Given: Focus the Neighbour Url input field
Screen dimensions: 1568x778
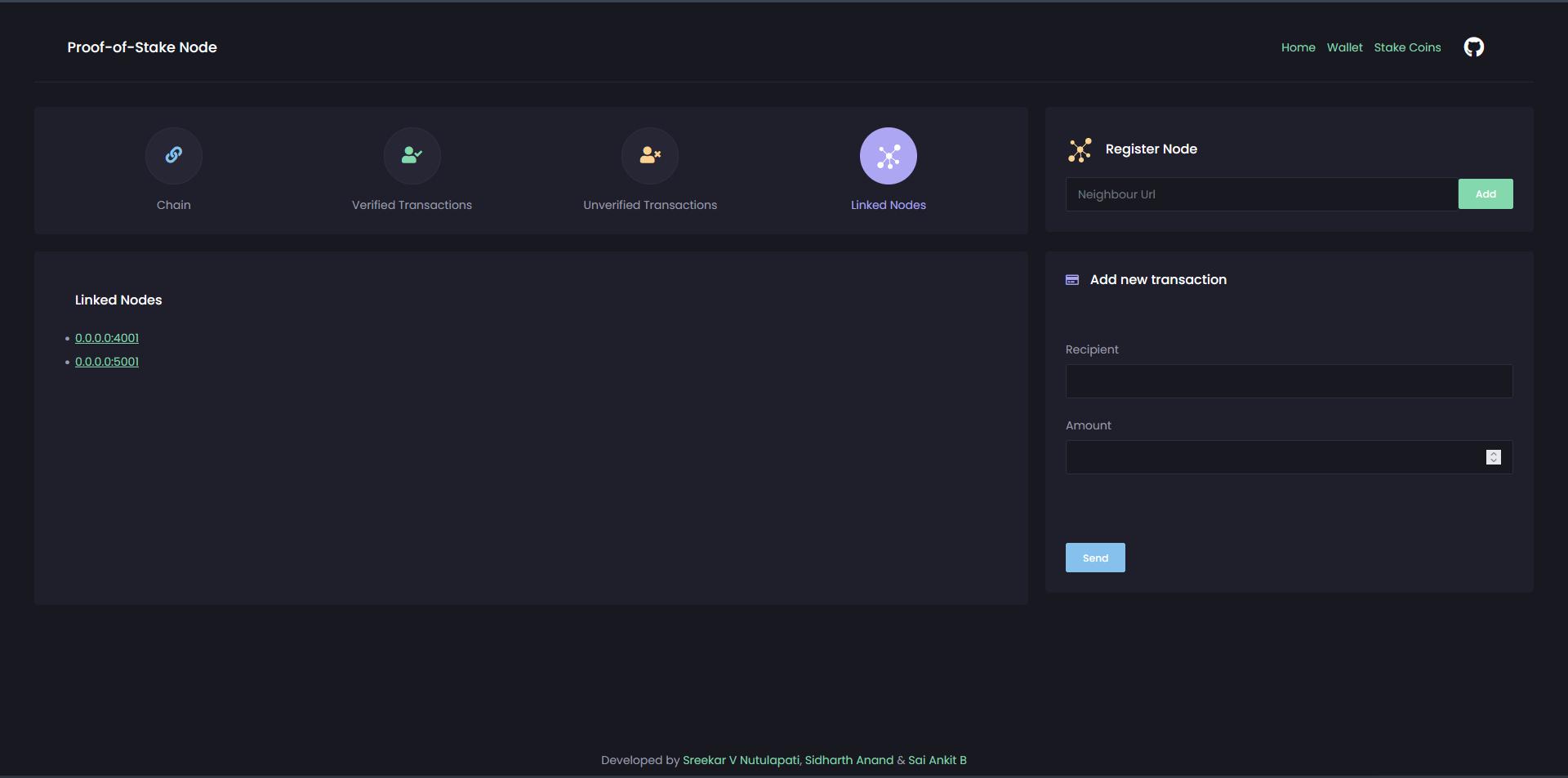Looking at the screenshot, I should click(1262, 194).
